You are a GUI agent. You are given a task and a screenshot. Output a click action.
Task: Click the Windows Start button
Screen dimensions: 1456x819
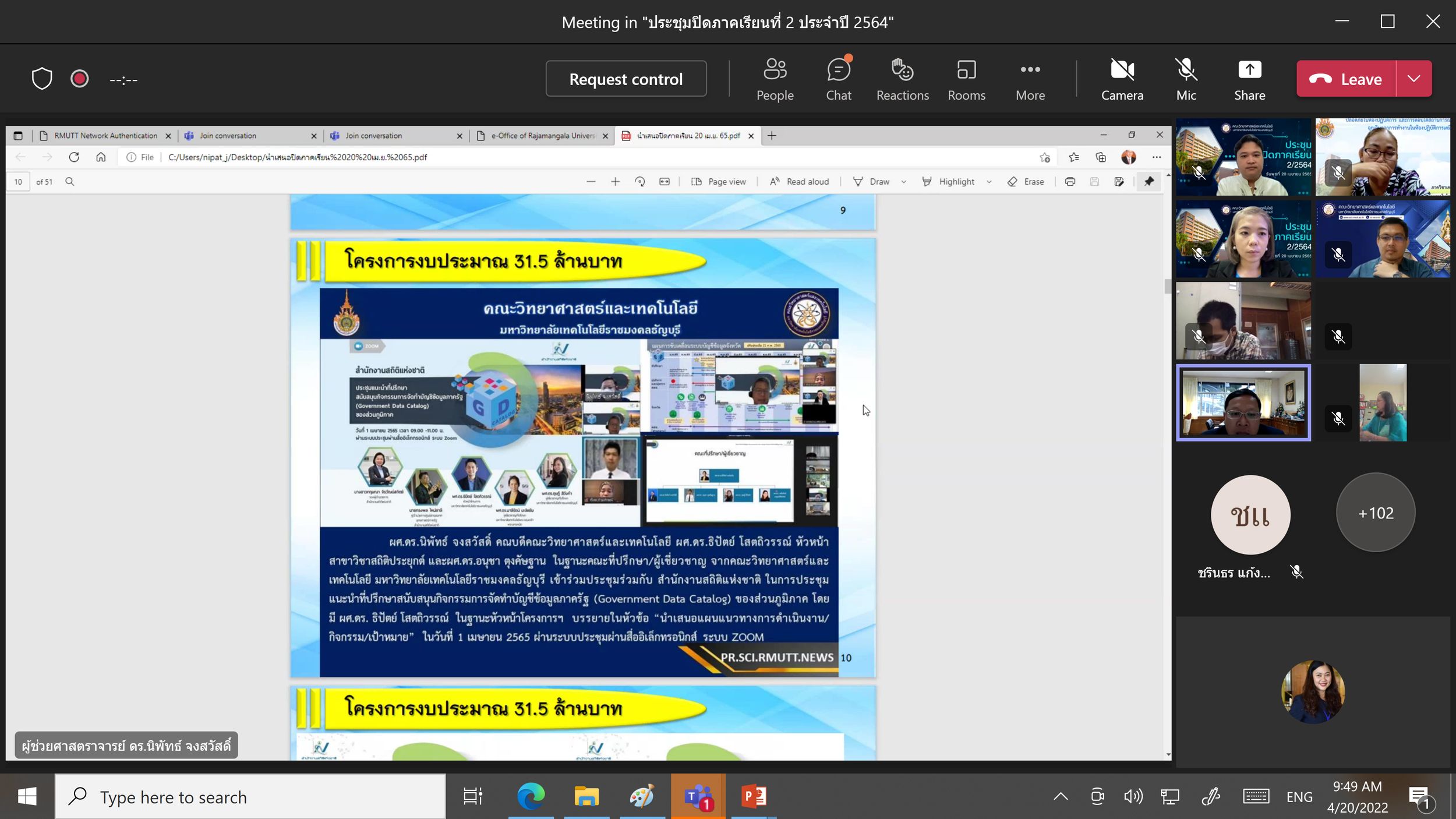pyautogui.click(x=27, y=796)
